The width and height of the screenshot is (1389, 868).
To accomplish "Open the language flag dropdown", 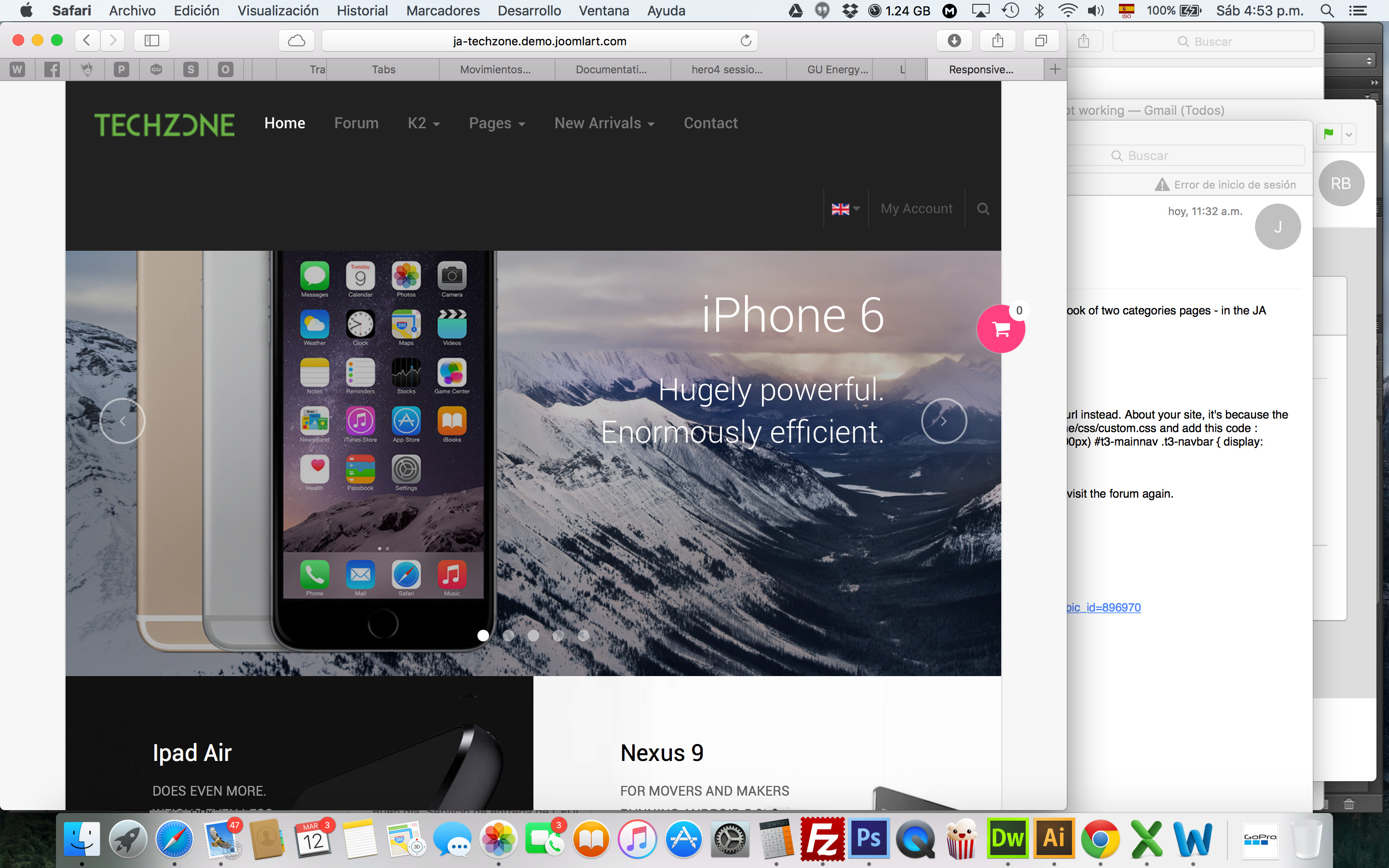I will pos(845,209).
